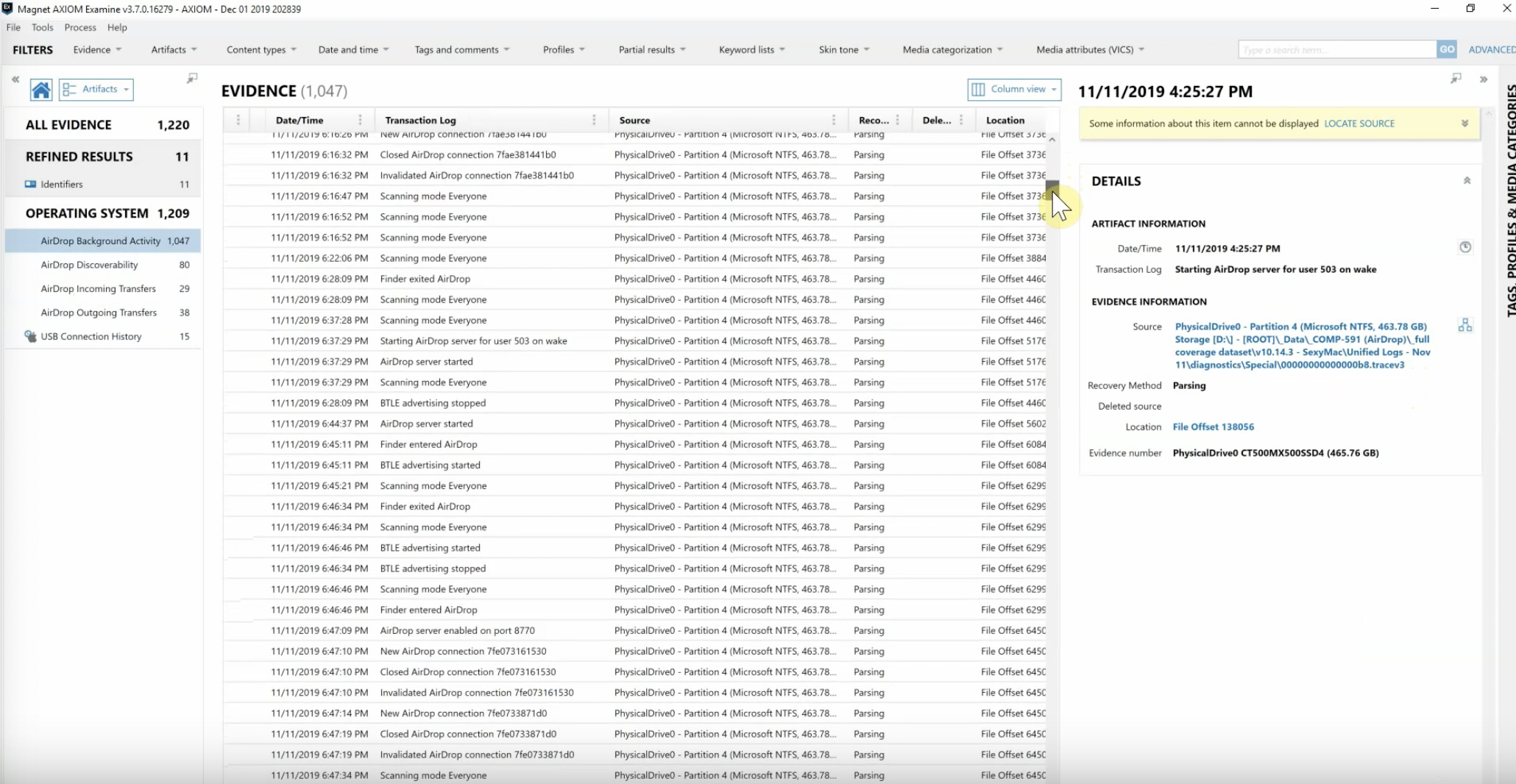Select Identifiers under Refined Results
Viewport: 1516px width, 784px height.
coord(103,184)
